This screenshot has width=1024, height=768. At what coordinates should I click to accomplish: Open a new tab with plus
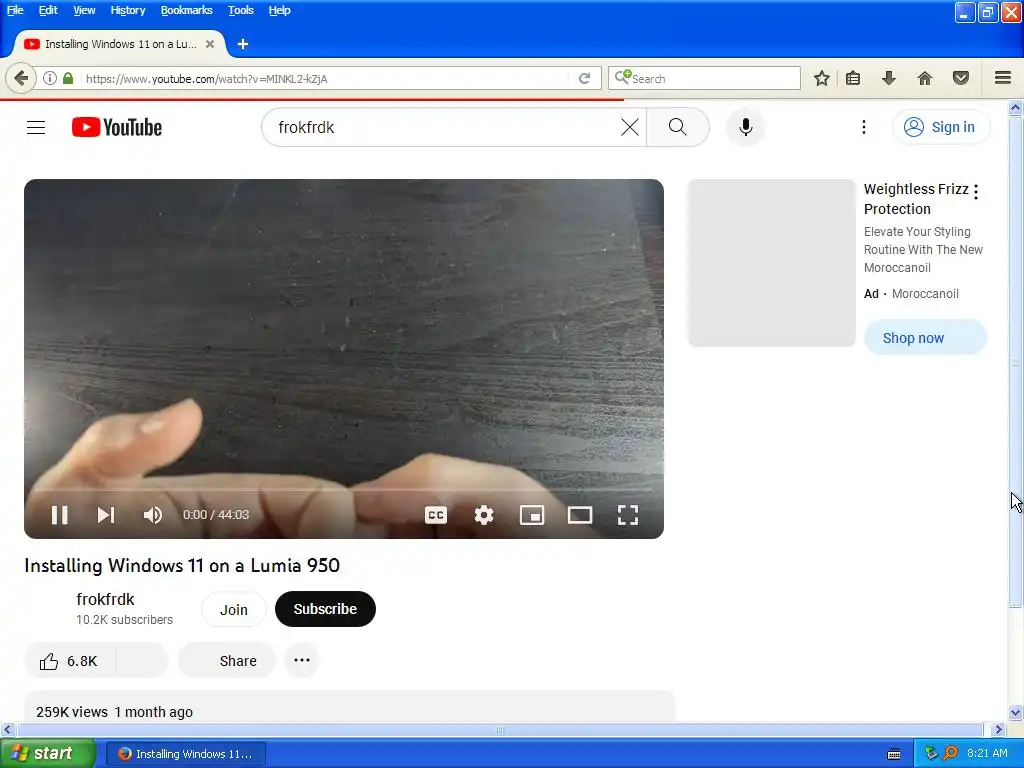click(243, 44)
